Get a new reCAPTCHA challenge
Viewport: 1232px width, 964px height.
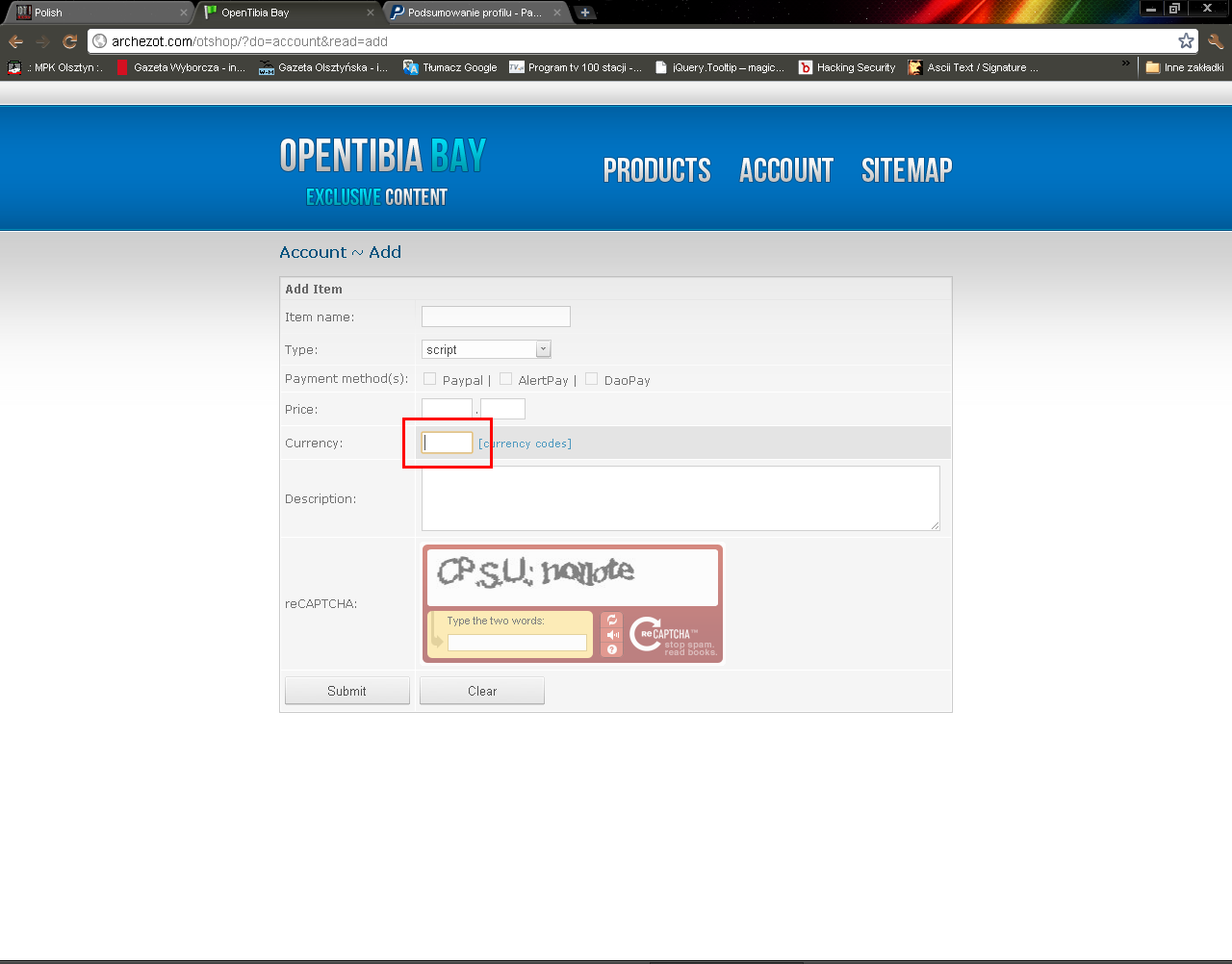coord(612,620)
